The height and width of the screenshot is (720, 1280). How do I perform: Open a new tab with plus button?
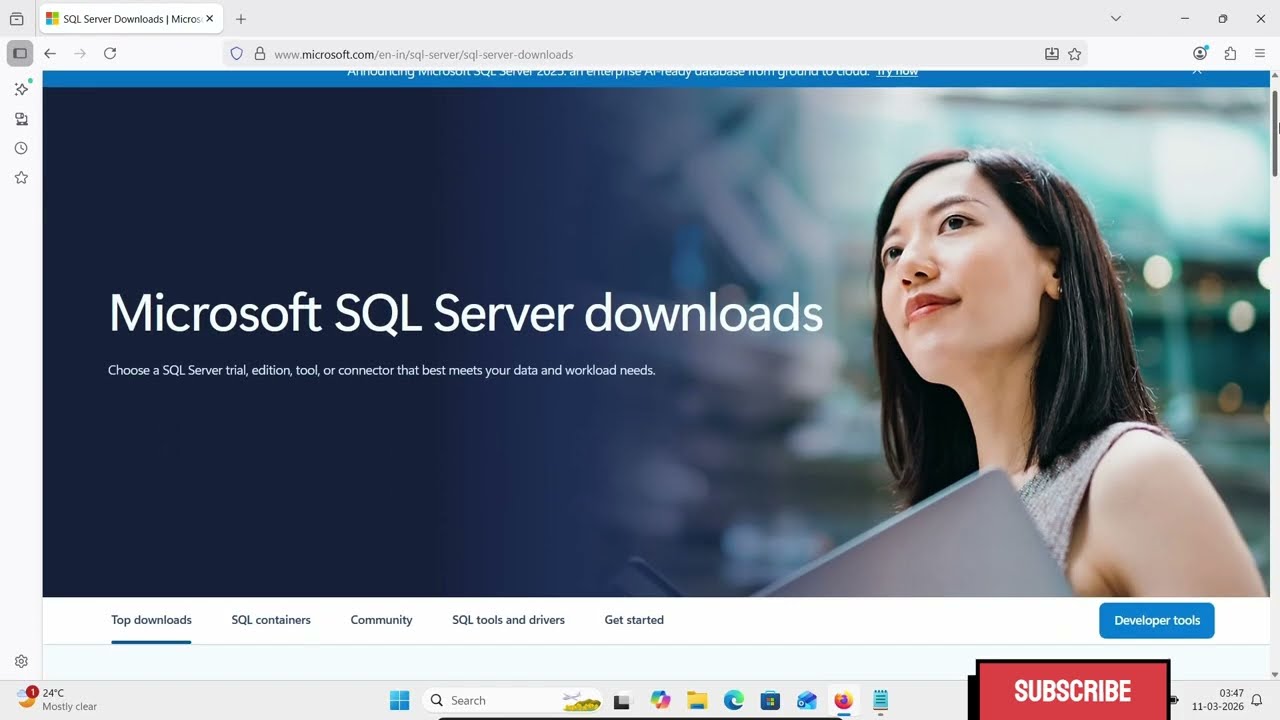[240, 19]
